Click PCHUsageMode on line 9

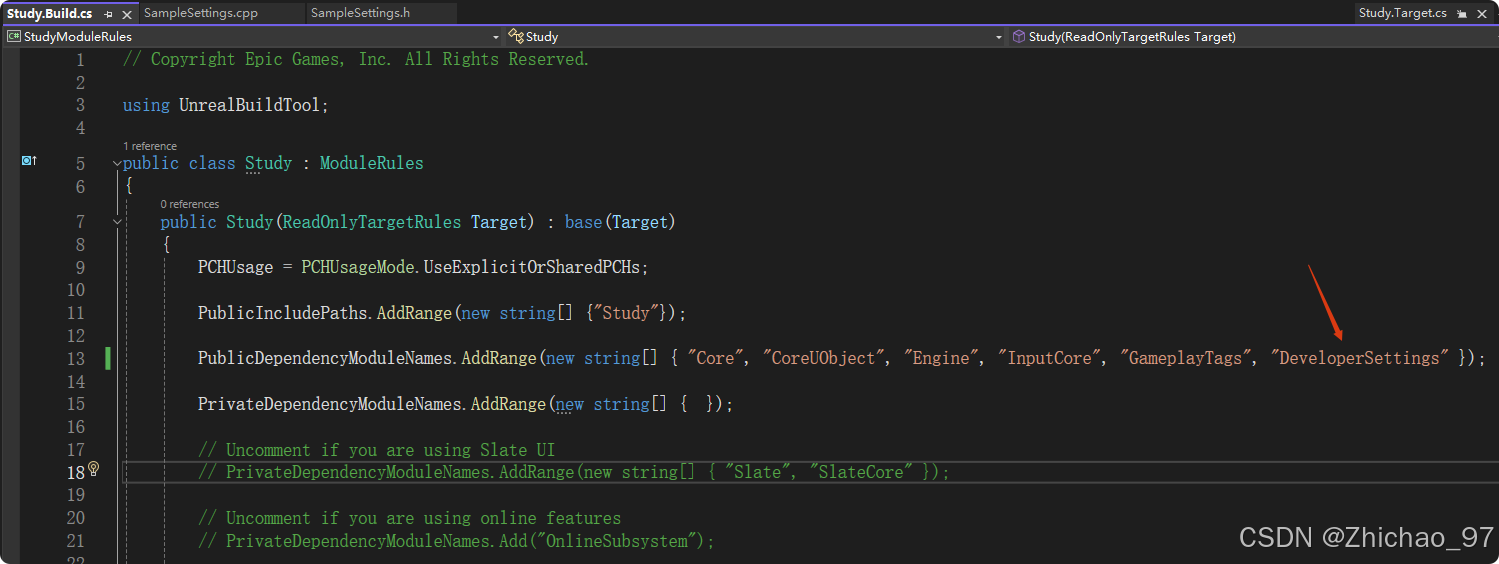pyautogui.click(x=358, y=267)
